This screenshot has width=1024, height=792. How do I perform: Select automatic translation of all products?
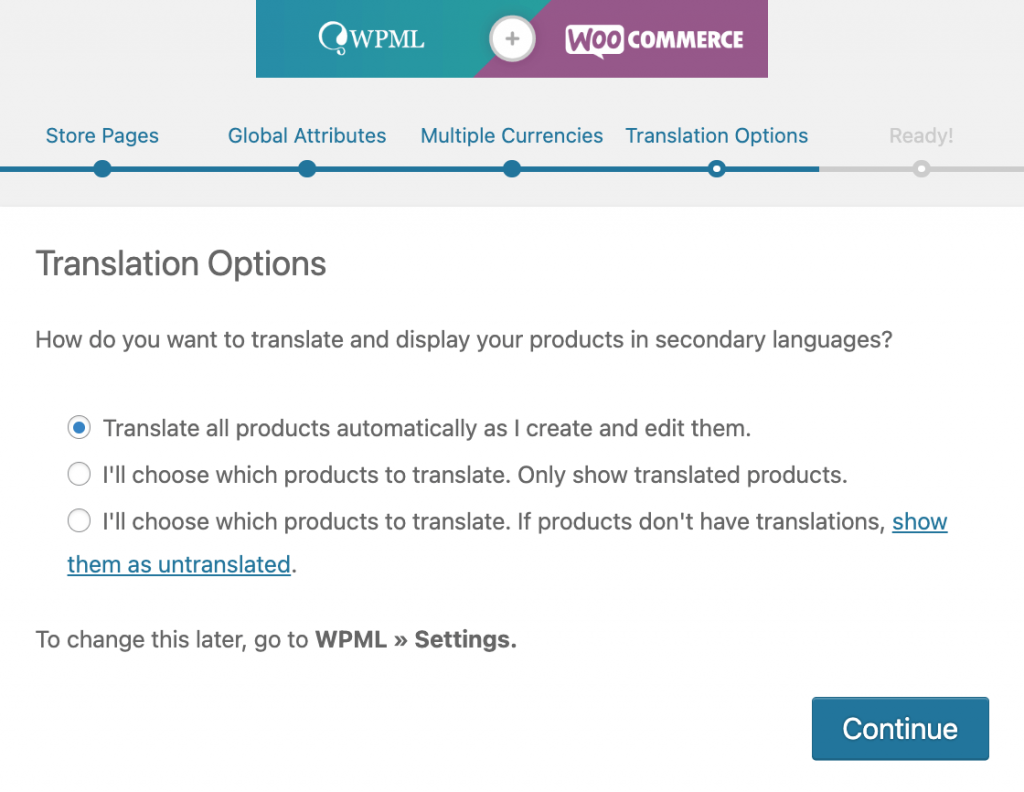[x=78, y=427]
